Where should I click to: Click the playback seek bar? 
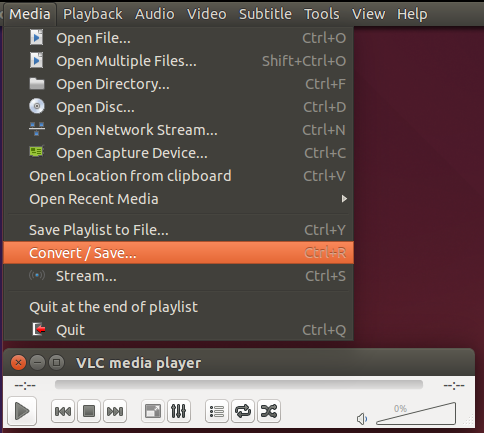(239, 385)
